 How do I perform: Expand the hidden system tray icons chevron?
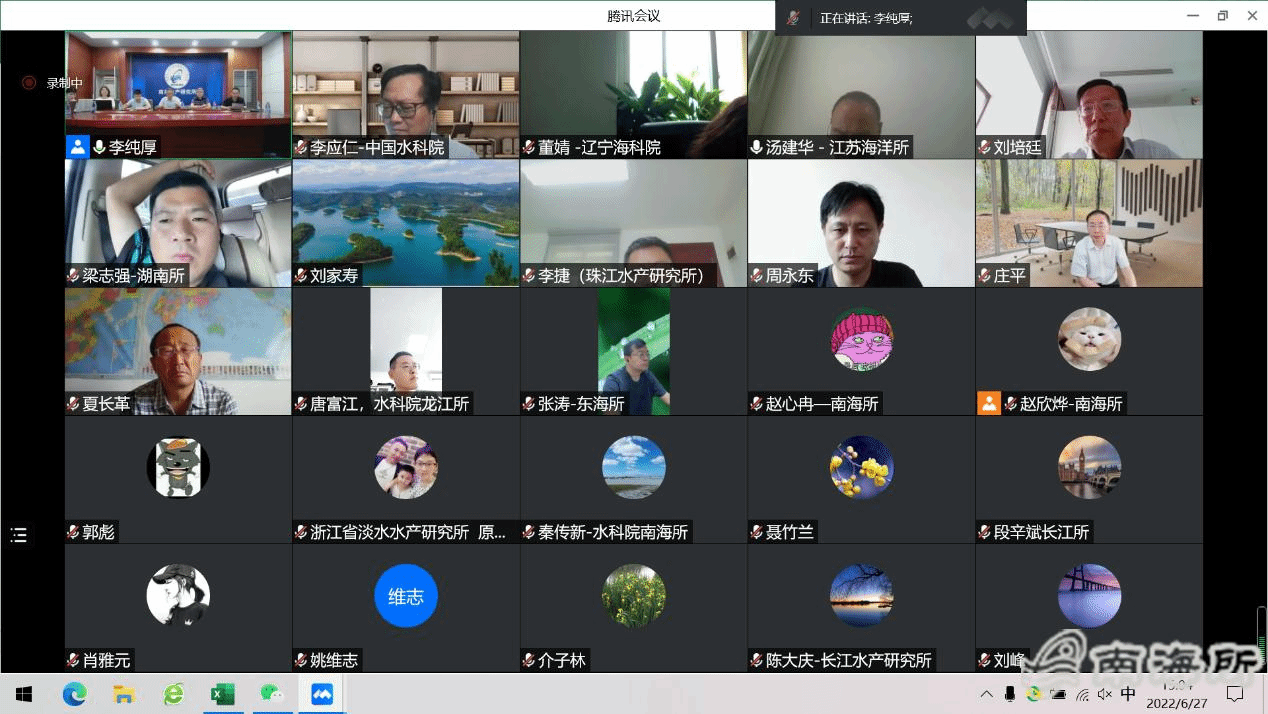986,694
